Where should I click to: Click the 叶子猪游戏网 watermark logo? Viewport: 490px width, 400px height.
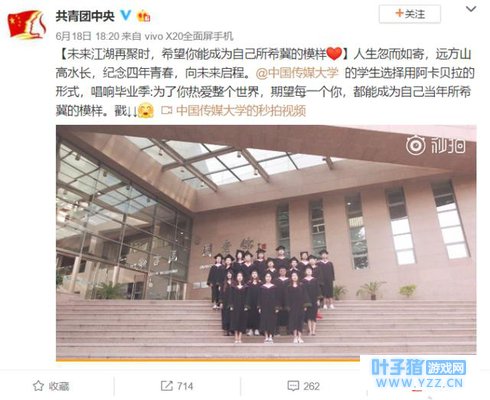click(x=419, y=374)
